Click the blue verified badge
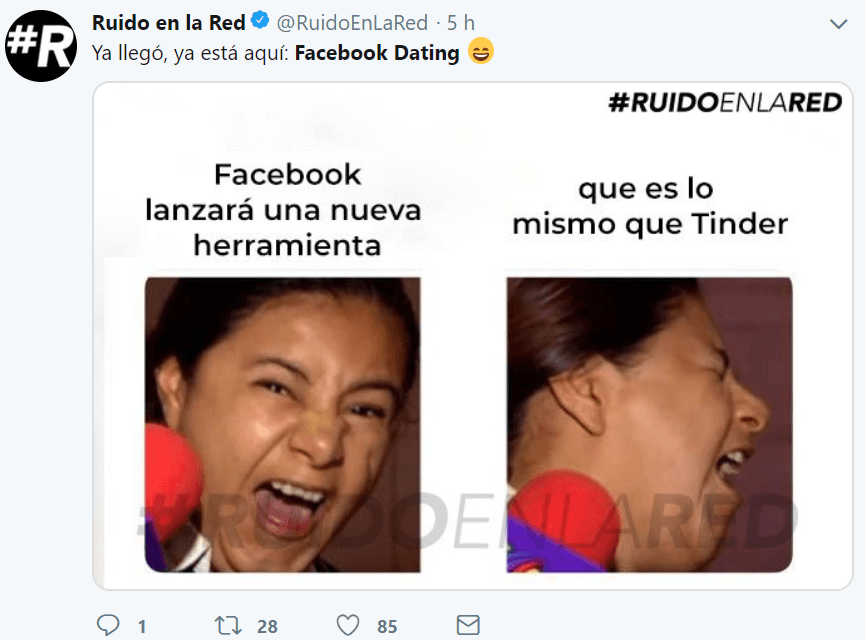 point(260,21)
